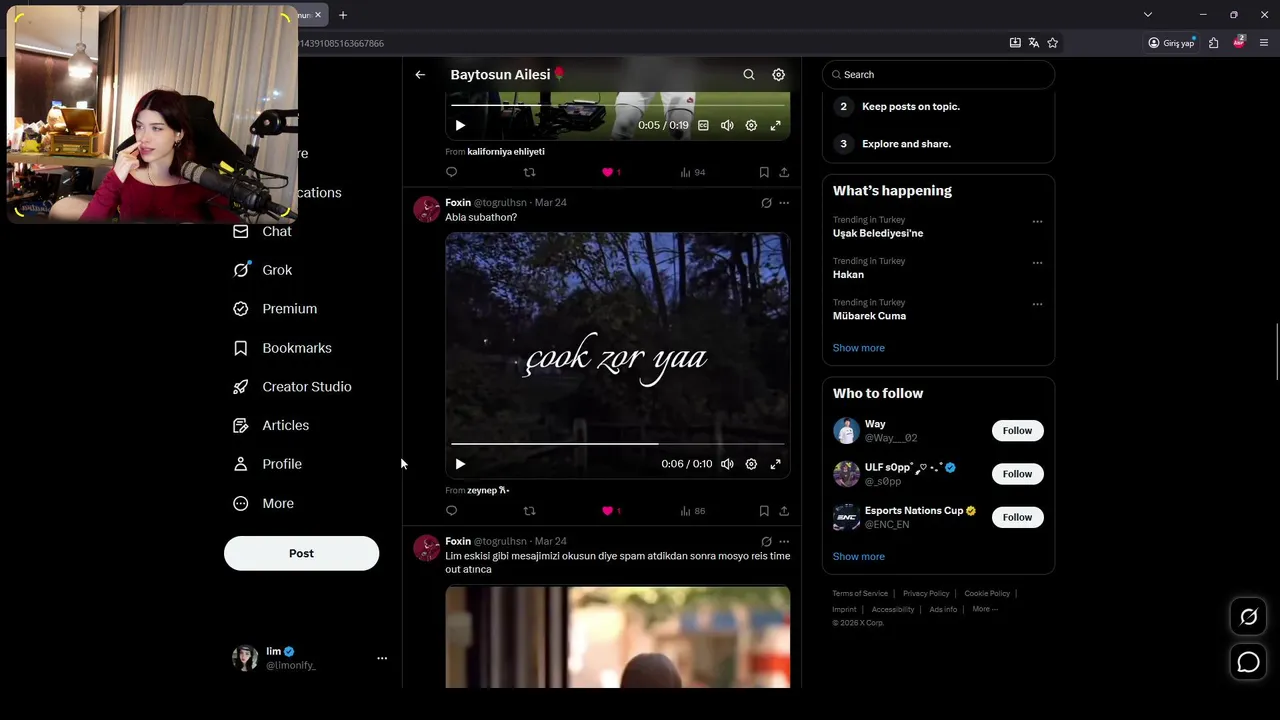Mute the 0:05 / 0:19 video

[x=727, y=125]
